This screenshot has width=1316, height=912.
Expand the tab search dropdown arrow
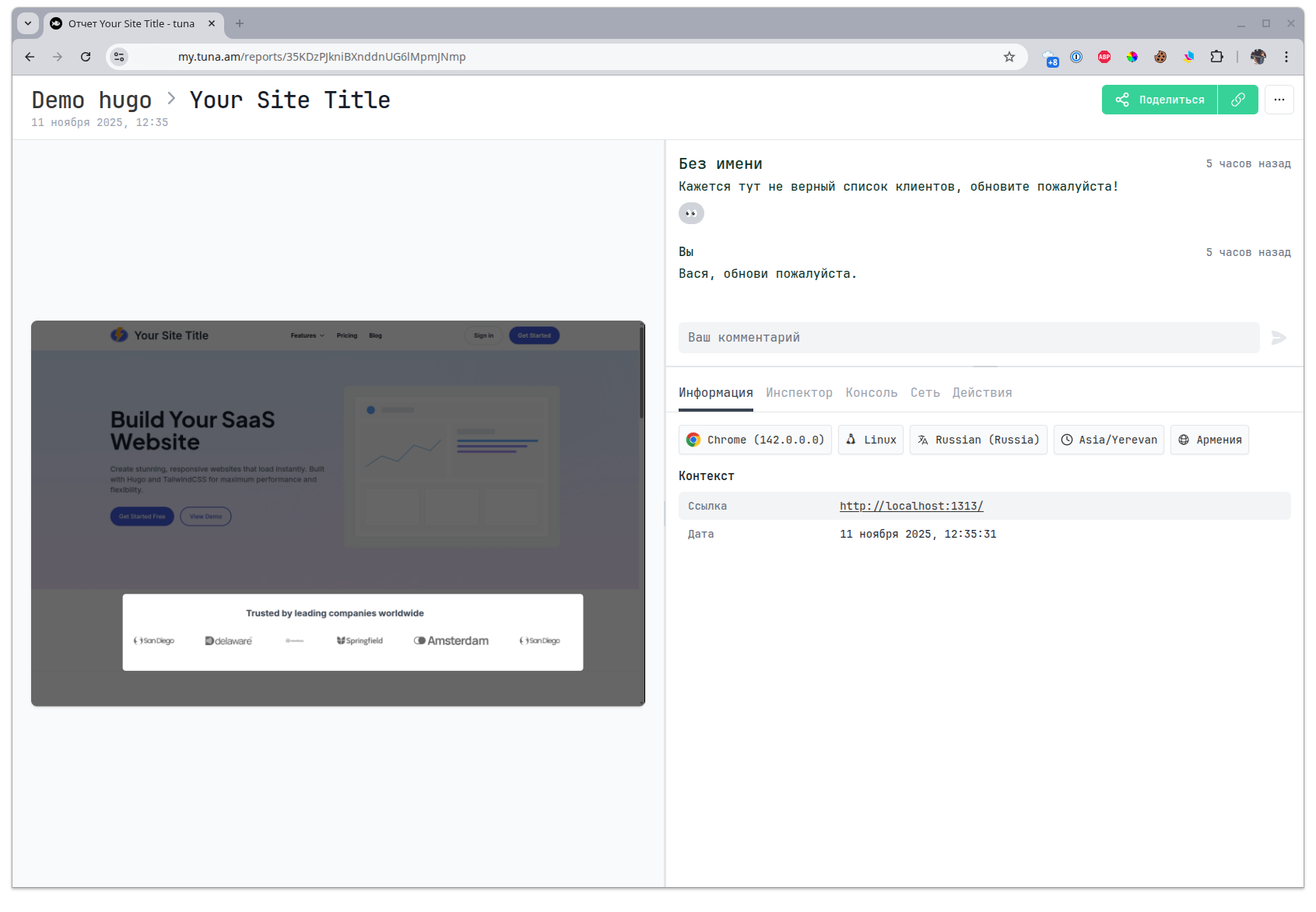click(28, 23)
